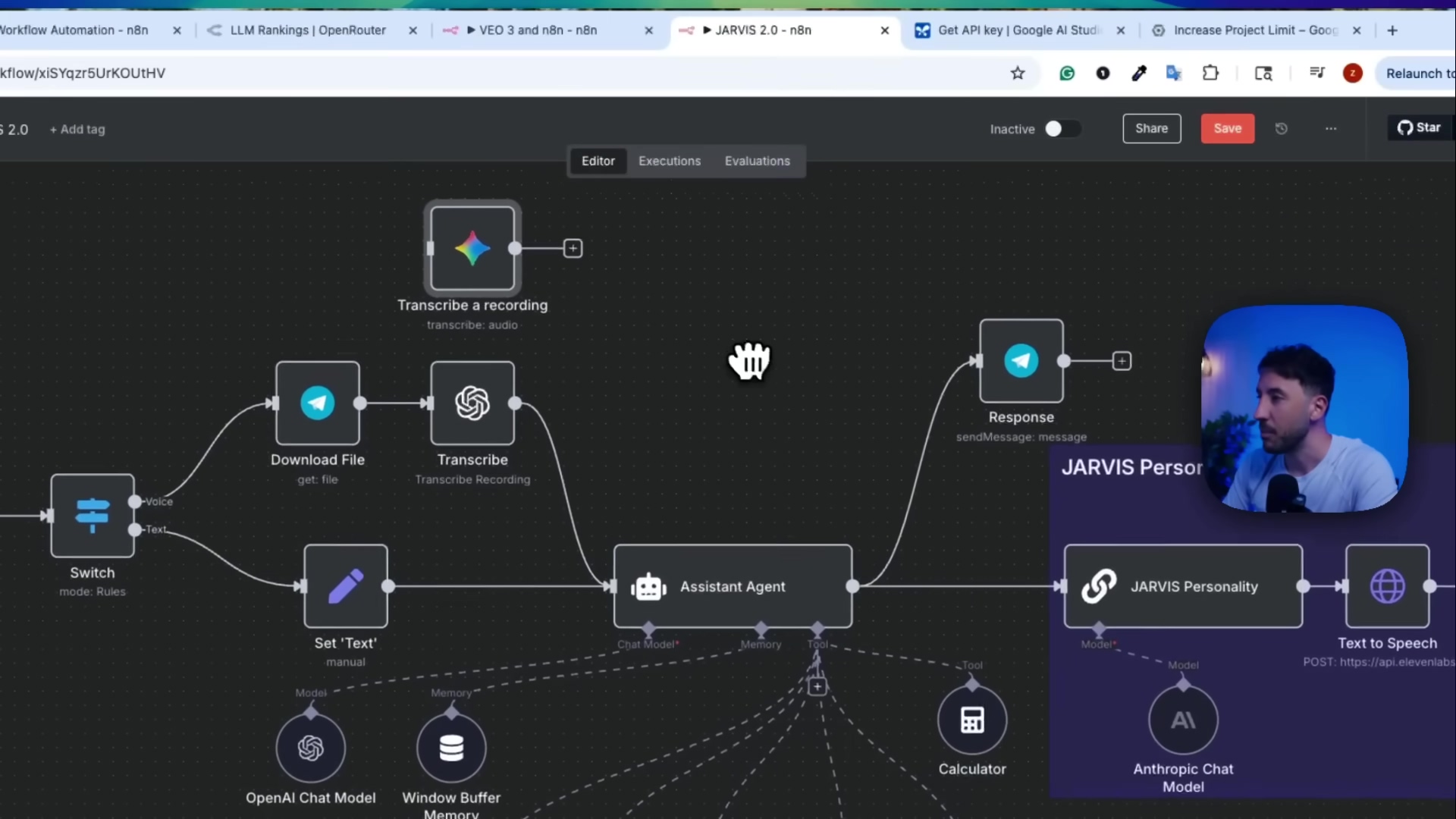Open the Text to Speech HTTP node
Viewport: 1456px width, 819px height.
coord(1387,586)
